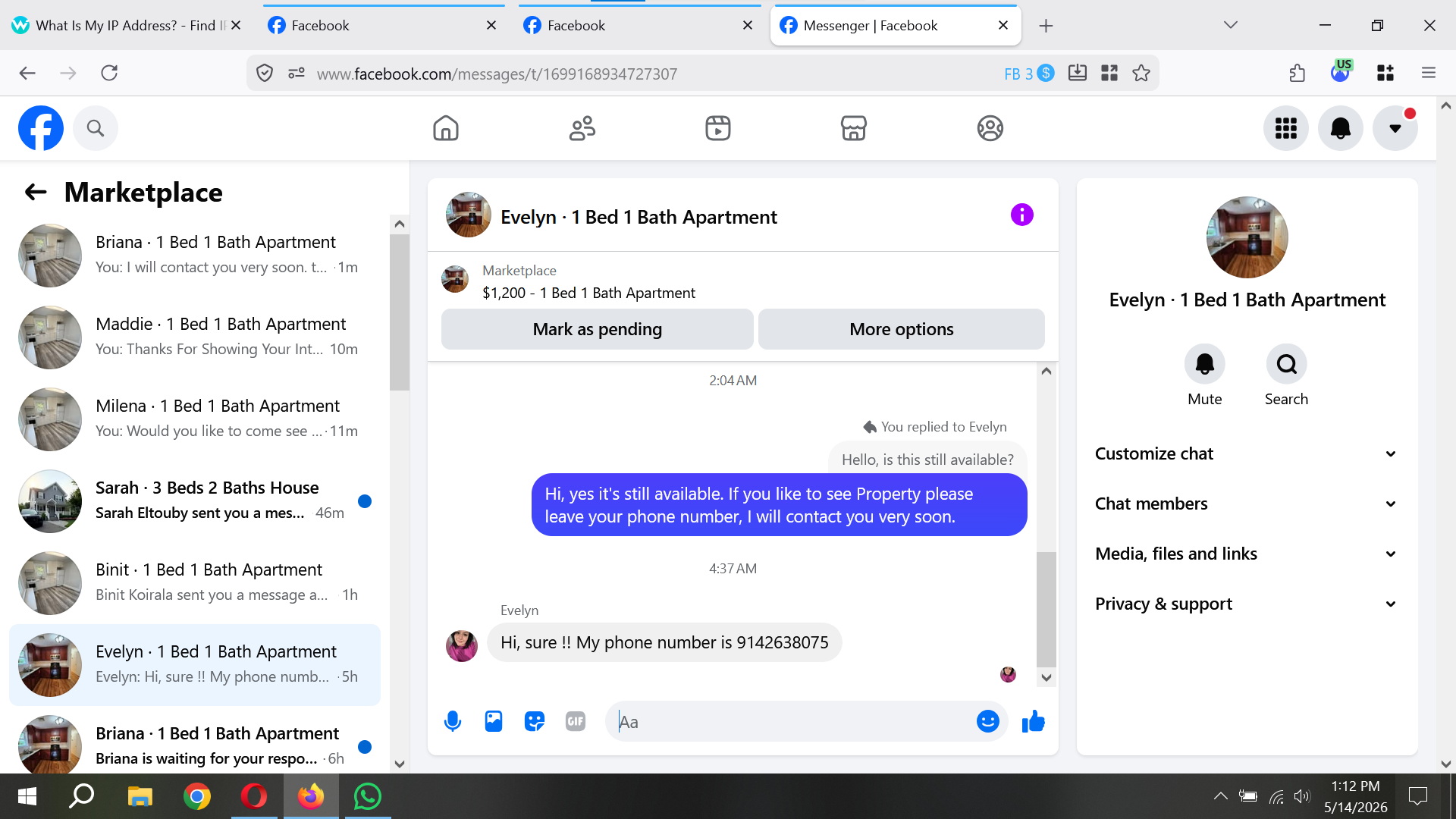Select Evelyn chat in the list

(x=195, y=665)
